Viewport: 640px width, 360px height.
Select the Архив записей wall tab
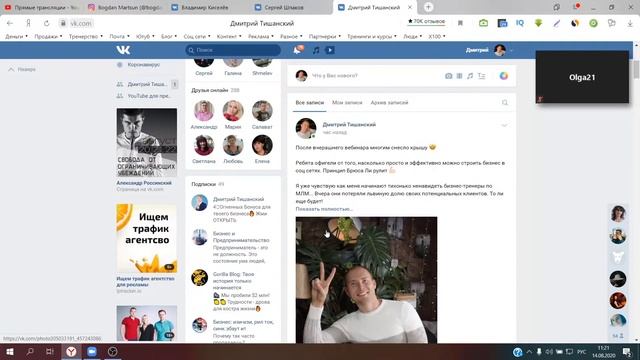click(389, 102)
